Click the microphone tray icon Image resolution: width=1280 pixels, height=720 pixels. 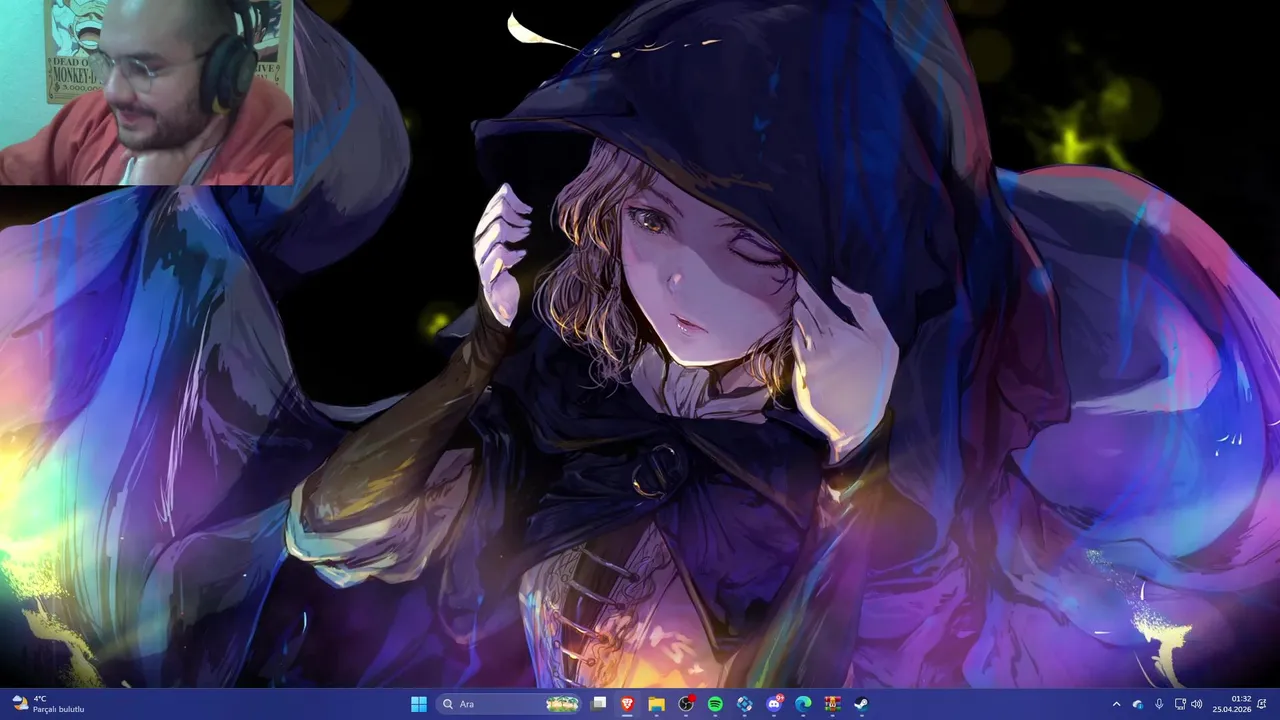1159,704
